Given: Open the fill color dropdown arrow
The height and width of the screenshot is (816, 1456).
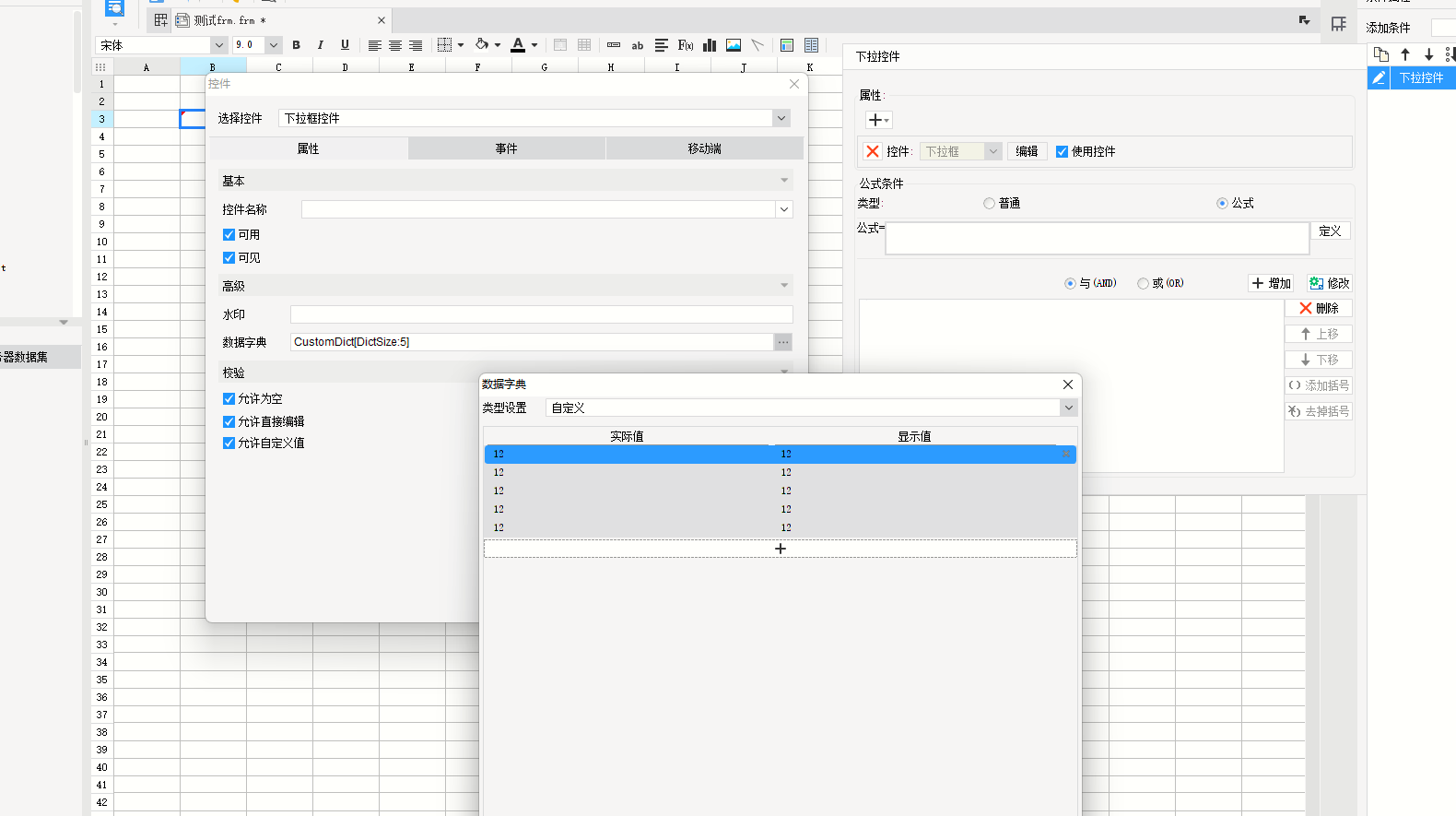Looking at the screenshot, I should point(498,45).
